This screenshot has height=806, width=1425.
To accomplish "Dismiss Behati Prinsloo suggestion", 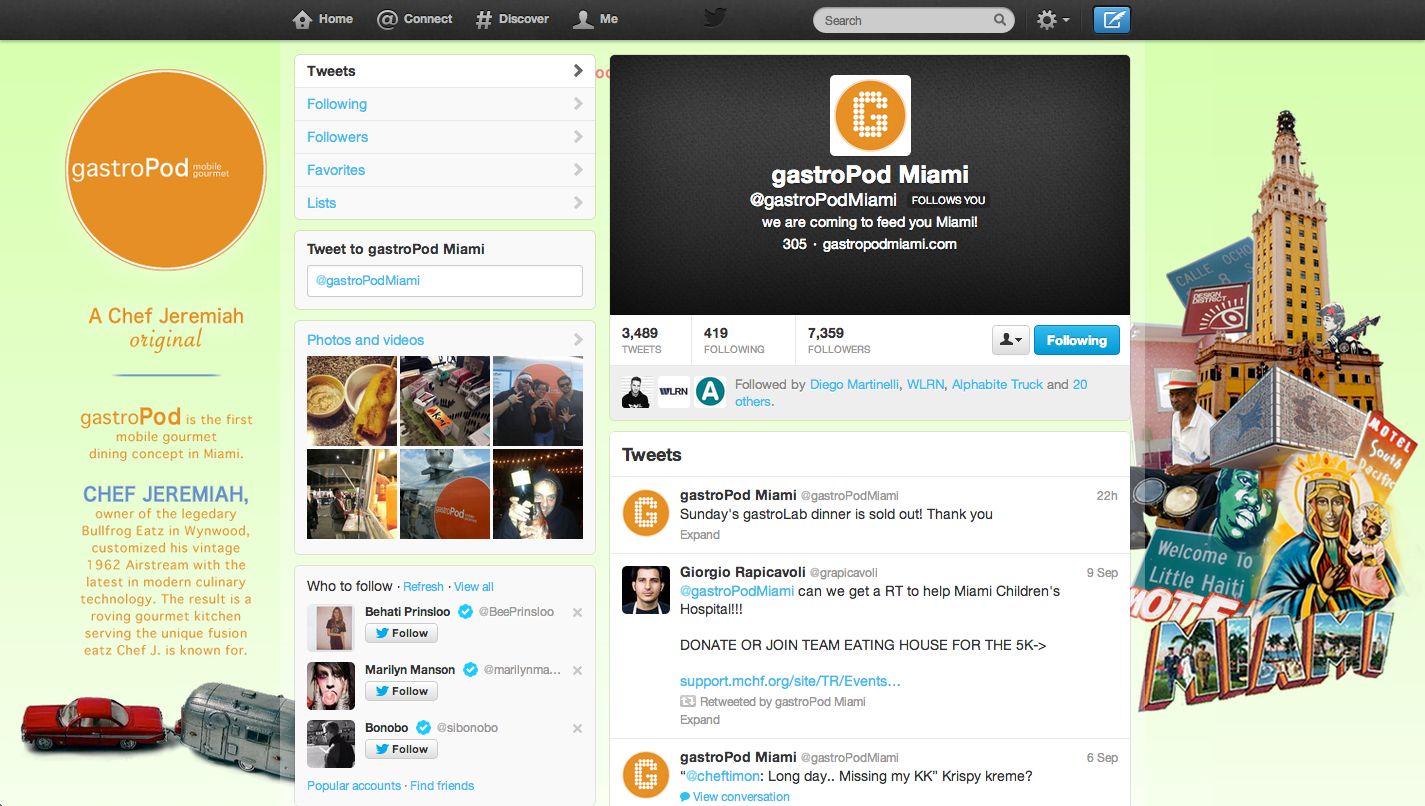I will 577,613.
